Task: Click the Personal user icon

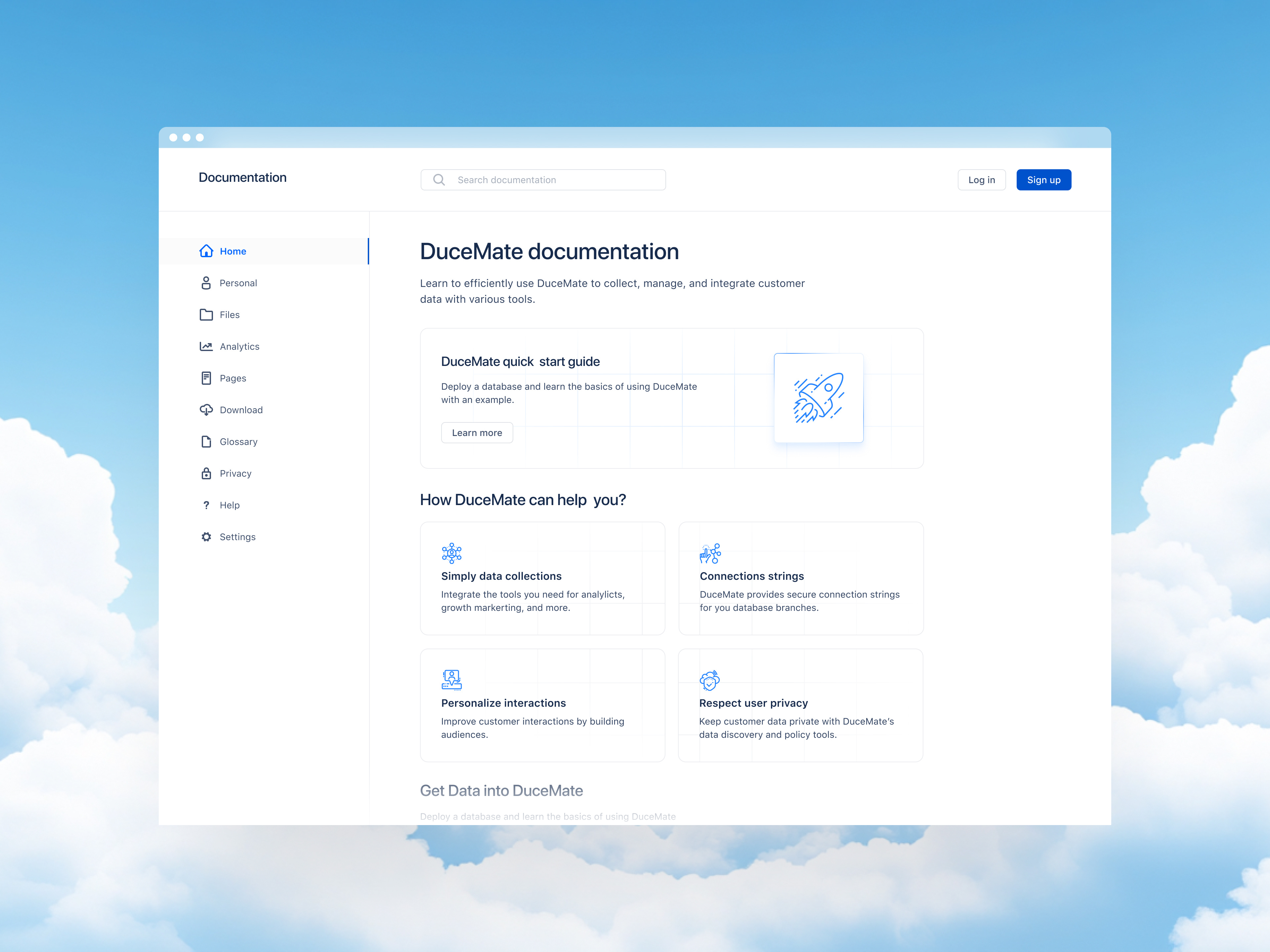Action: [x=206, y=283]
